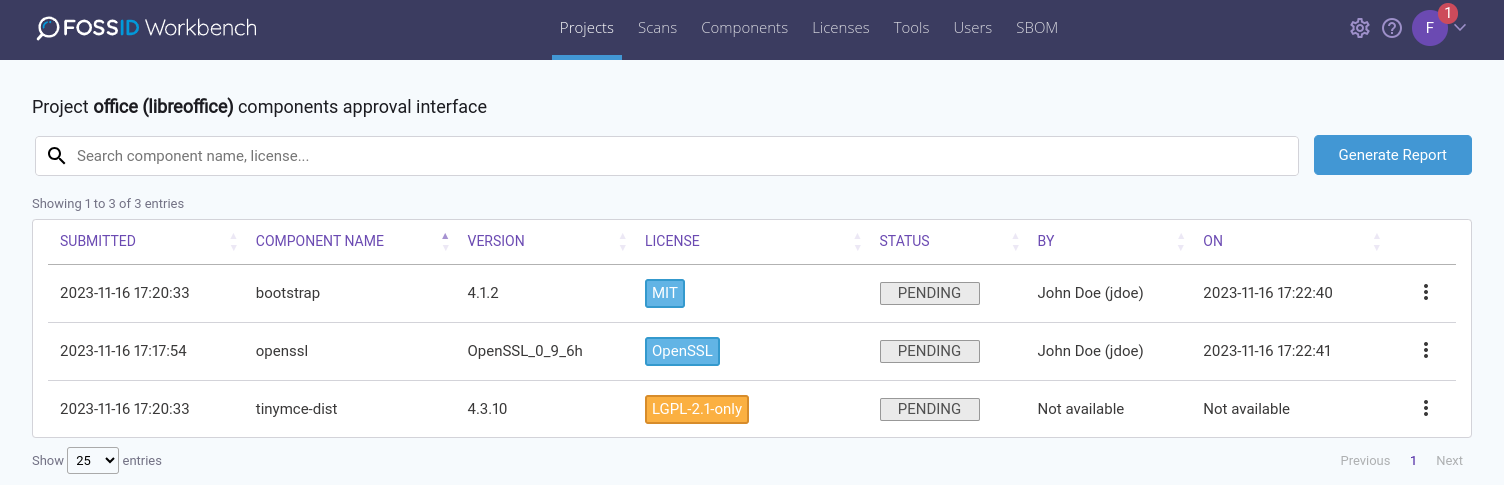Image resolution: width=1504 pixels, height=485 pixels.
Task: Click the FOSSID Workbench logo
Action: [147, 28]
